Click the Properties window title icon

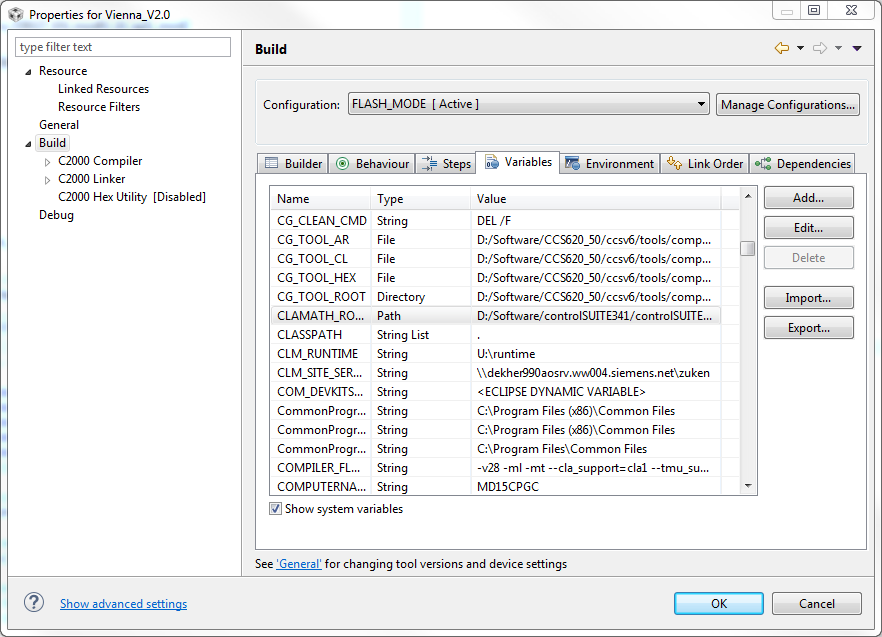click(x=16, y=14)
